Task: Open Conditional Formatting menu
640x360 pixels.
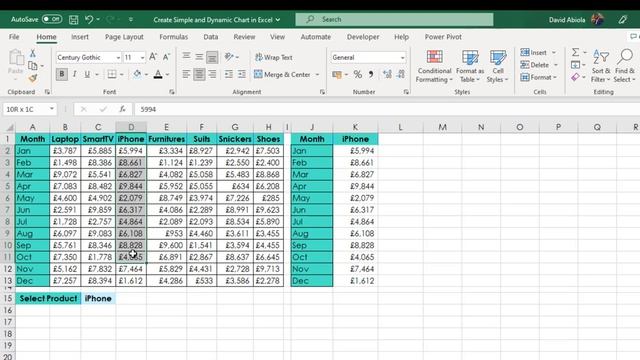Action: (434, 66)
